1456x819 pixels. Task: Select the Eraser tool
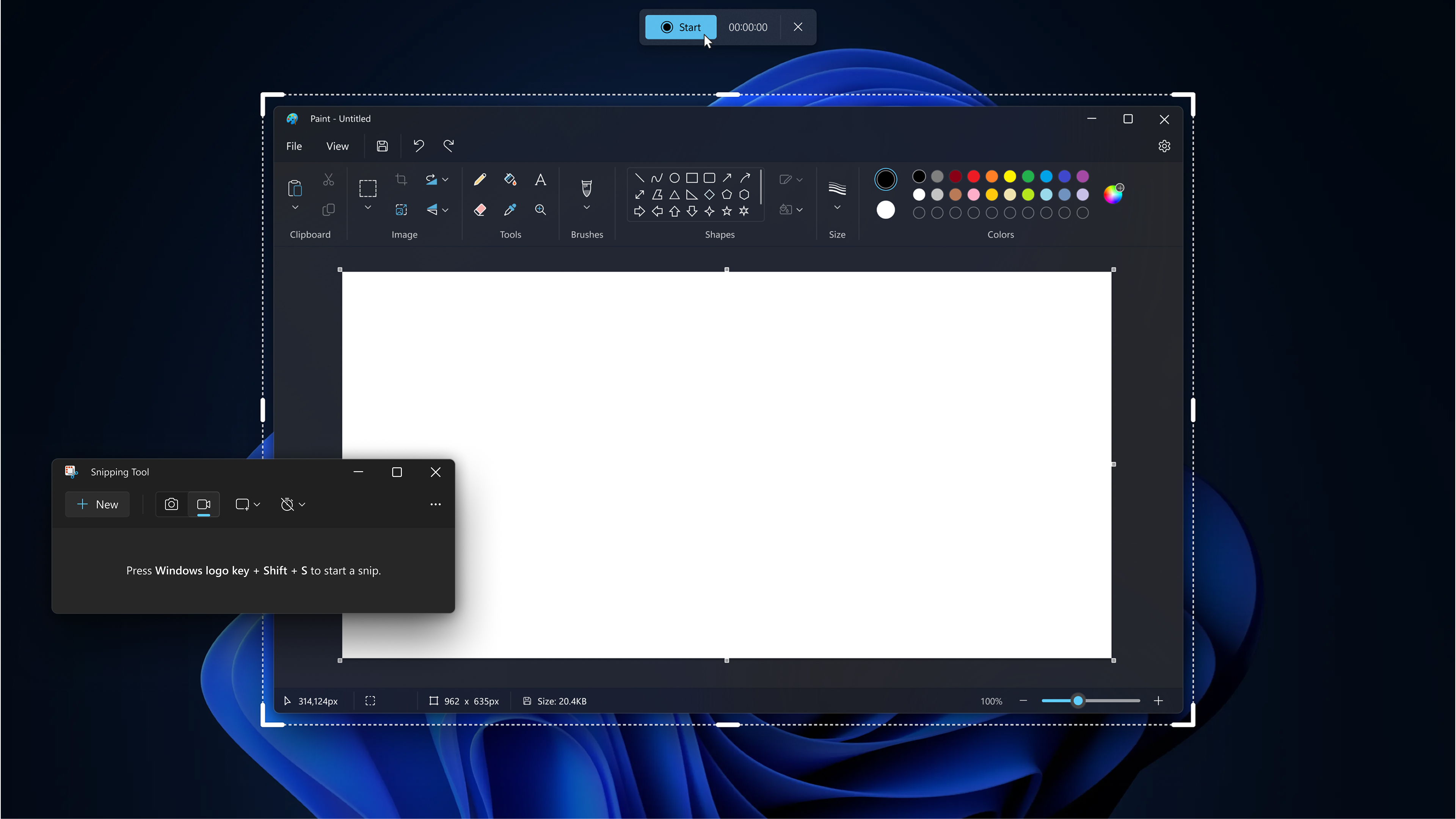pos(480,210)
